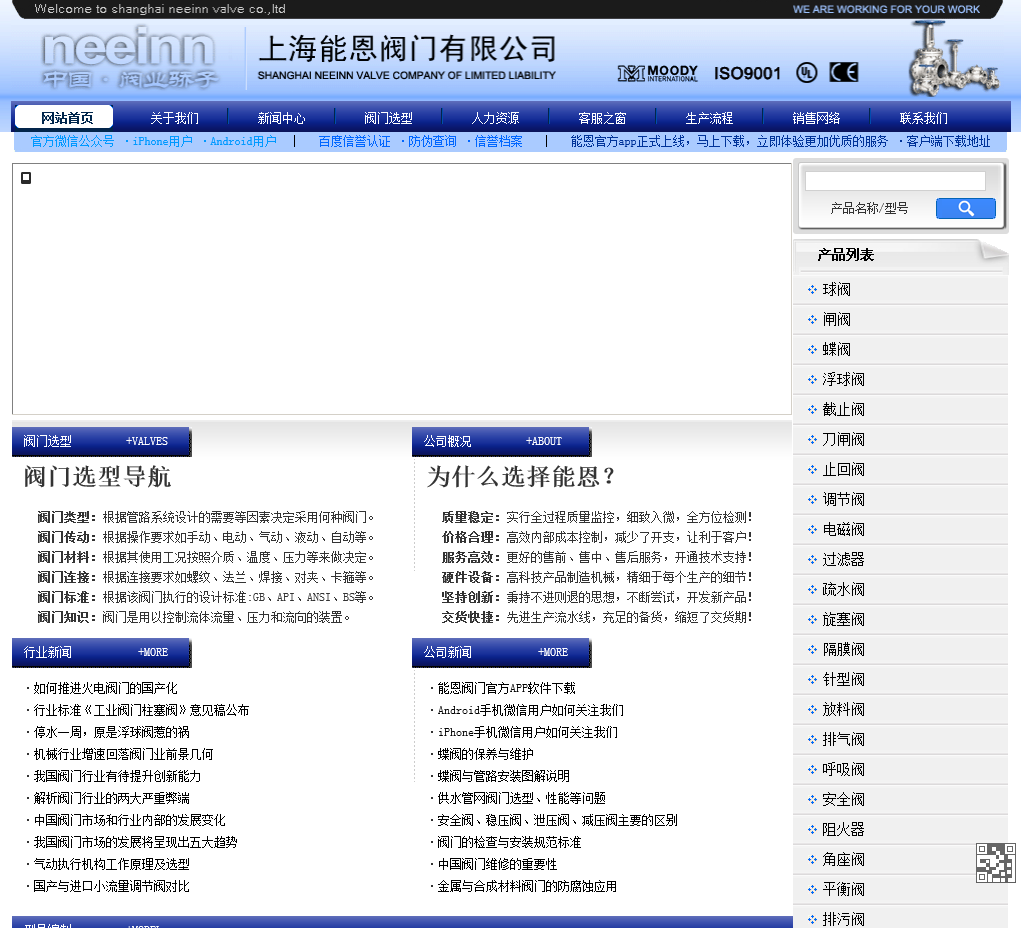The width and height of the screenshot is (1021, 928).
Task: Click the search magnifier button
Action: point(966,208)
